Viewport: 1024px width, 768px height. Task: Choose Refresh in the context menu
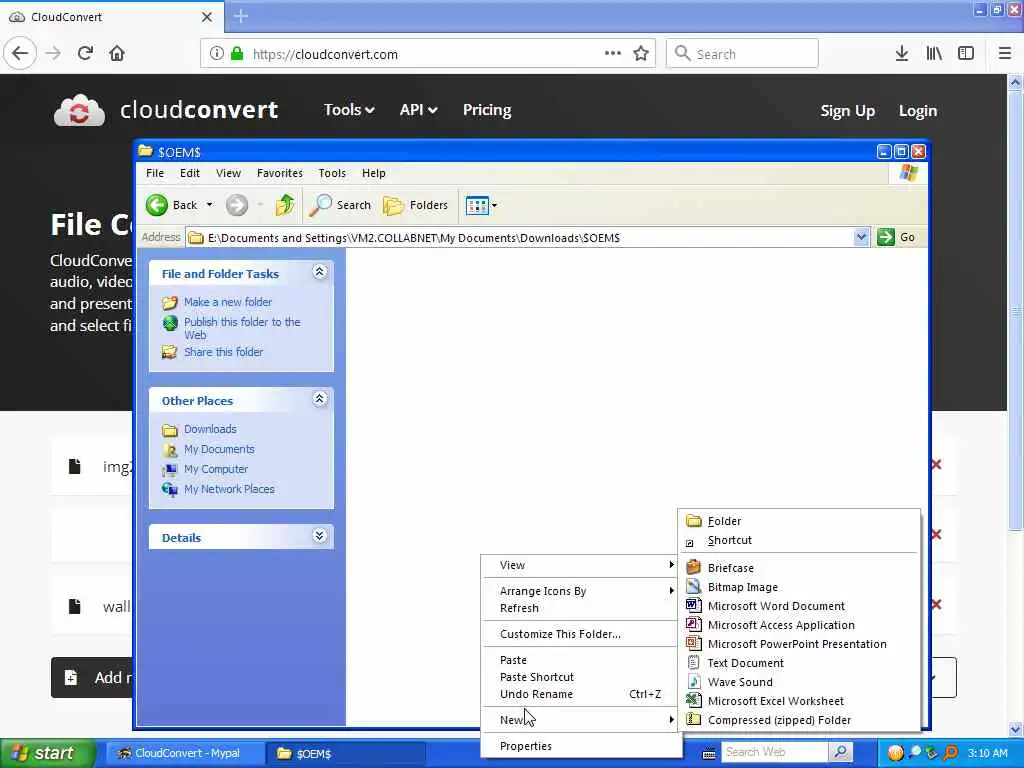(580, 608)
